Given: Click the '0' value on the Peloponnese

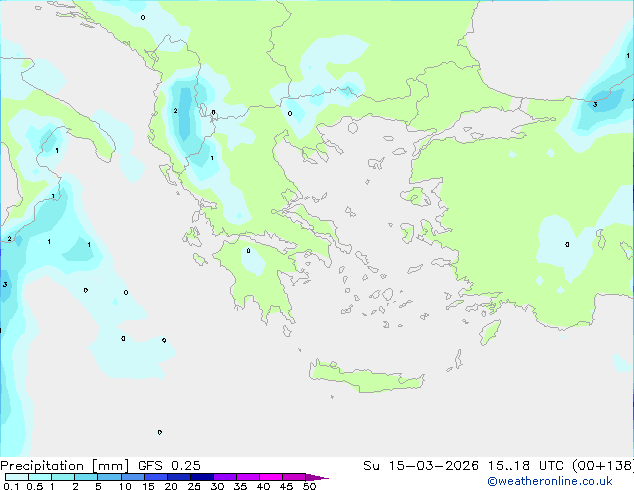Looking at the screenshot, I should pyautogui.click(x=248, y=251).
